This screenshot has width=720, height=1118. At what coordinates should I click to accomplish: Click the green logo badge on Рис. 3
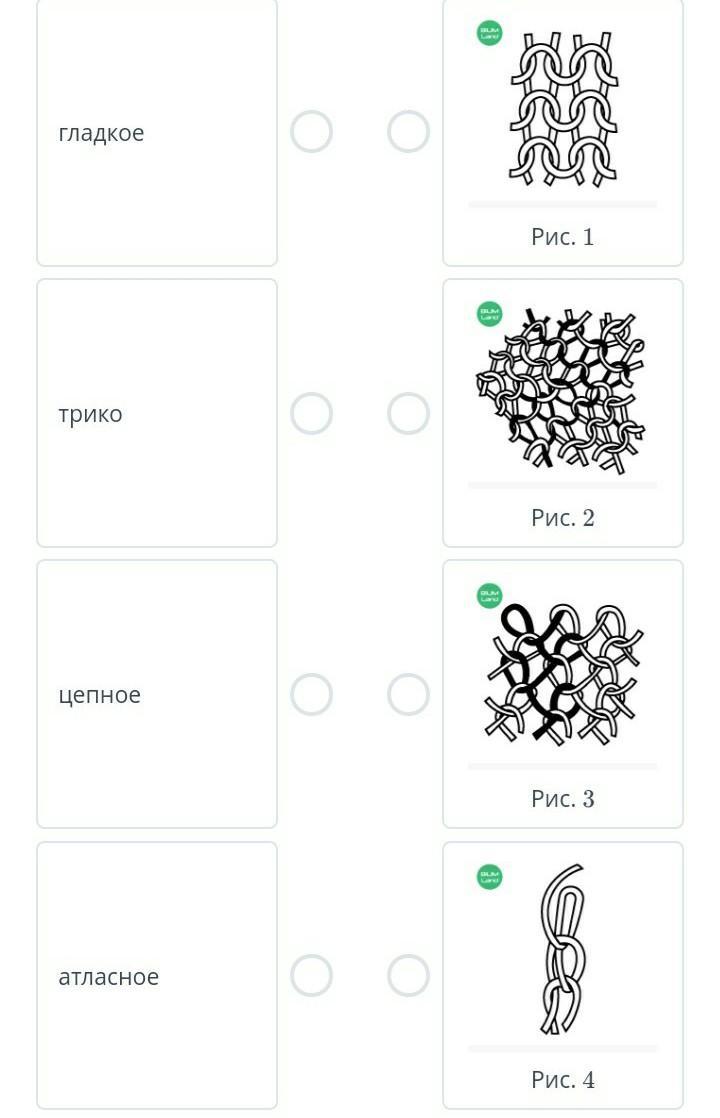(490, 595)
